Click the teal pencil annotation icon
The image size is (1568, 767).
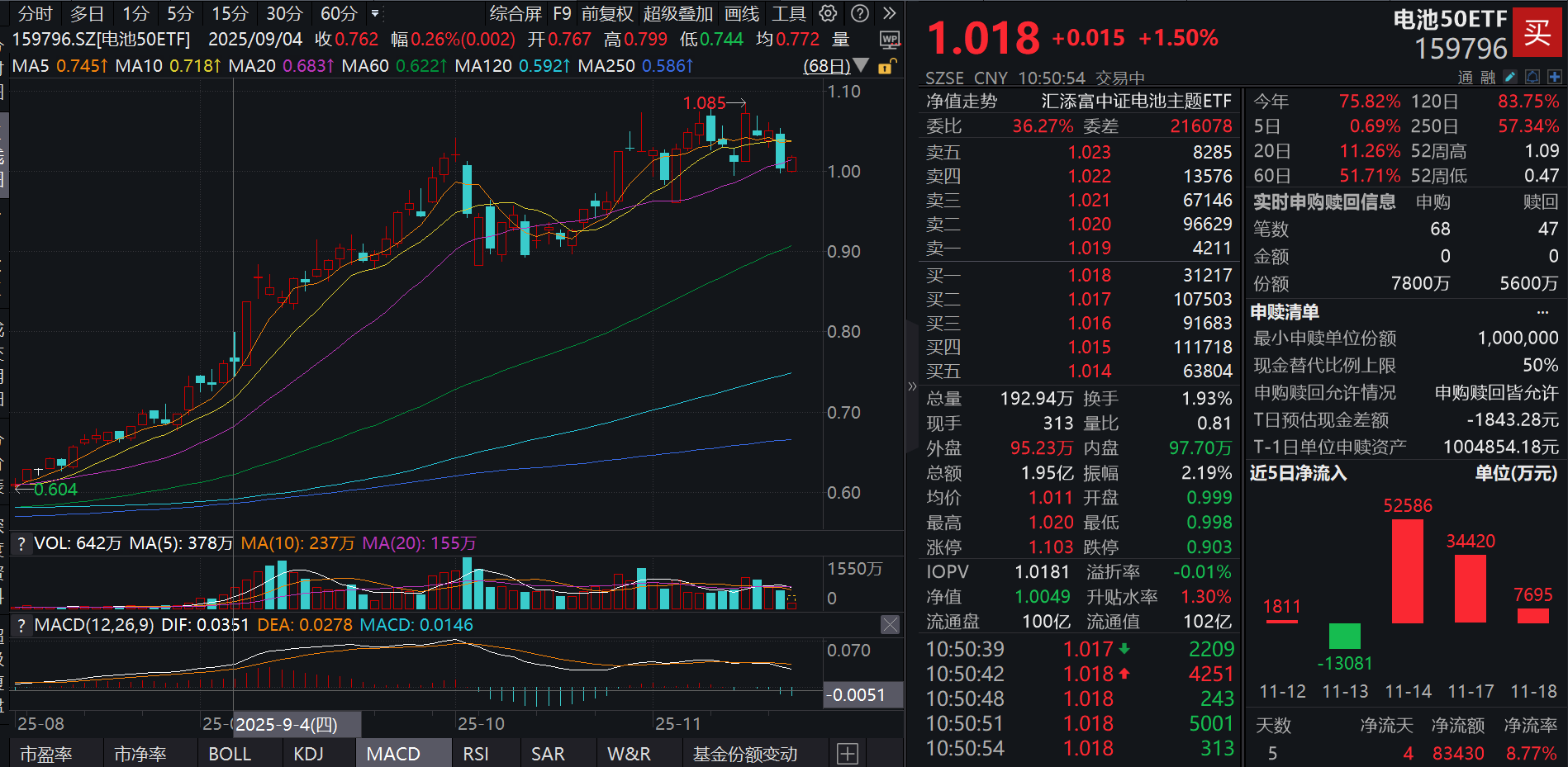(x=1510, y=76)
